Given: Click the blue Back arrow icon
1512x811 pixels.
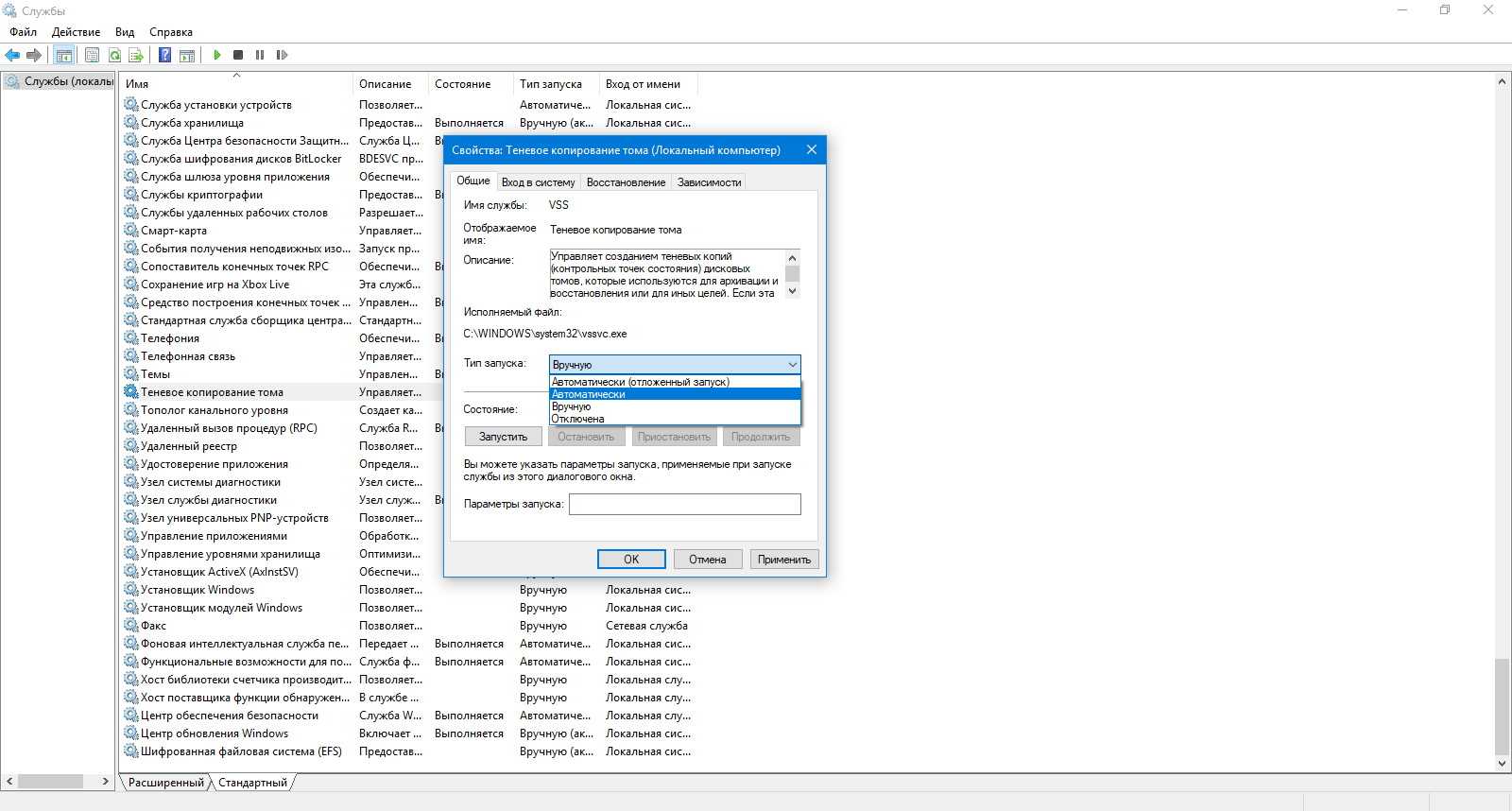Looking at the screenshot, I should coord(12,55).
